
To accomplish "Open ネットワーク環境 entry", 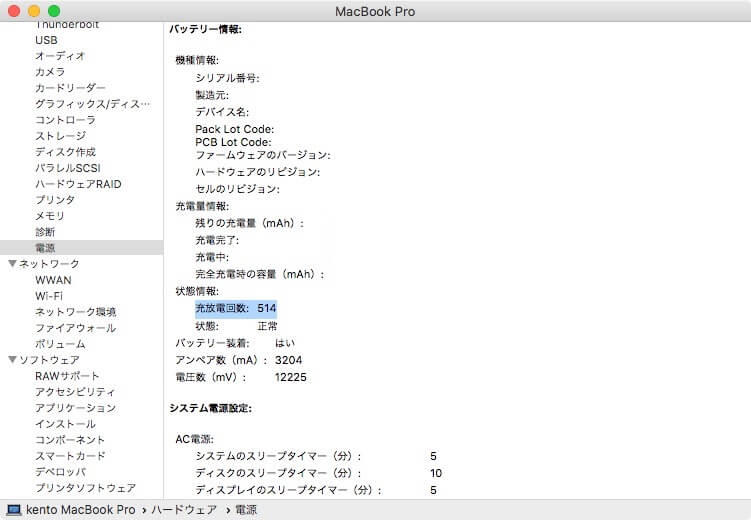I will (76, 312).
